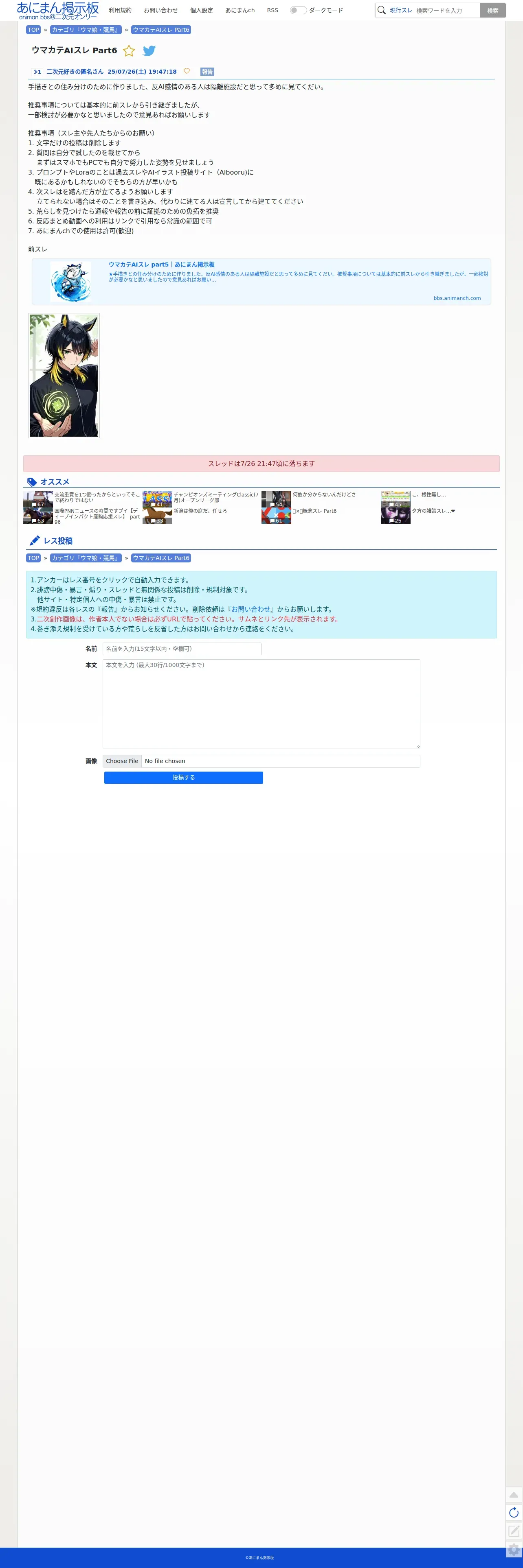Open thumbnail with 54 comments
The width and height of the screenshot is (523, 1568).
point(276,500)
